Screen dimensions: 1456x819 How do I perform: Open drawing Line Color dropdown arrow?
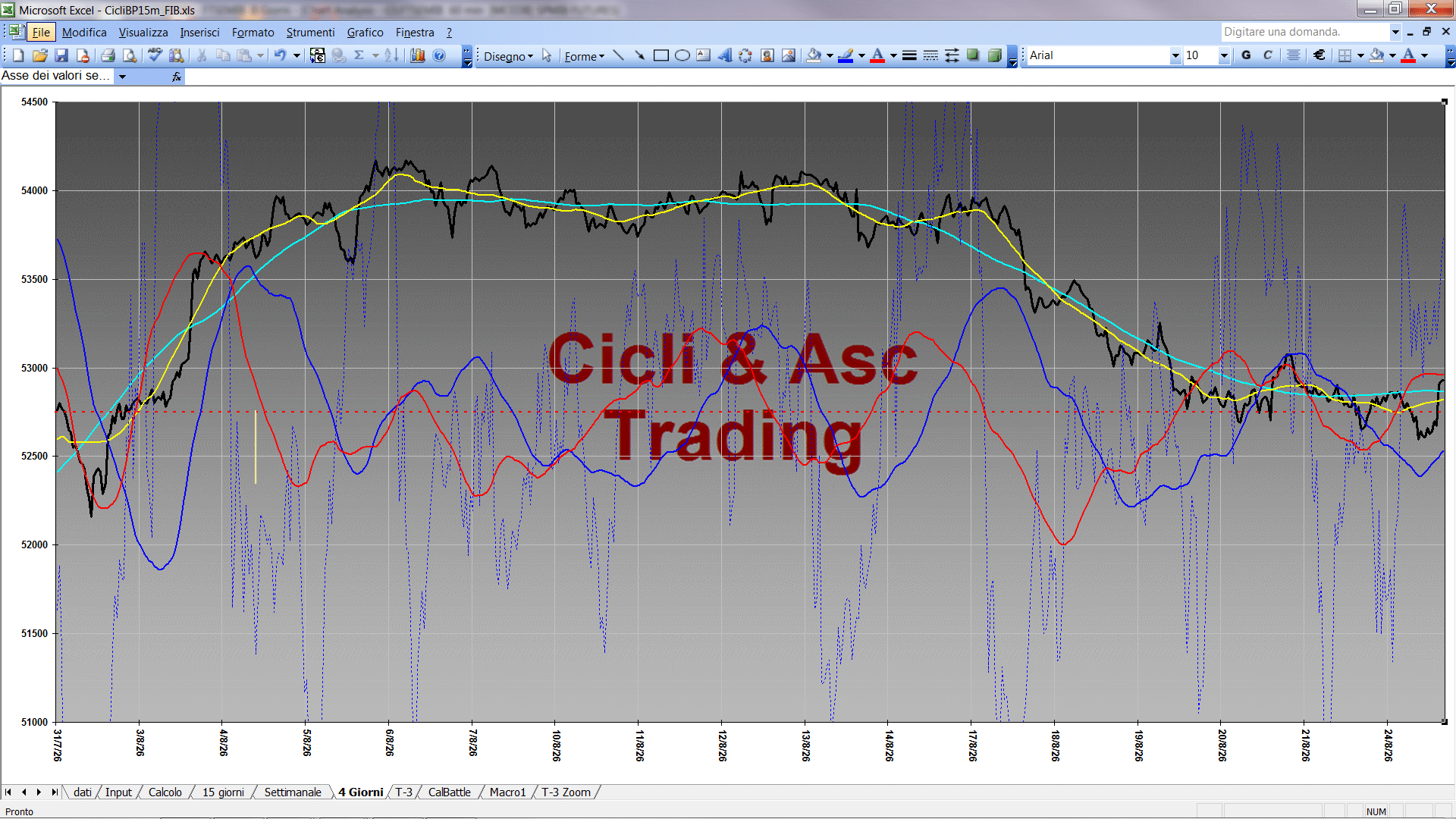[x=861, y=55]
